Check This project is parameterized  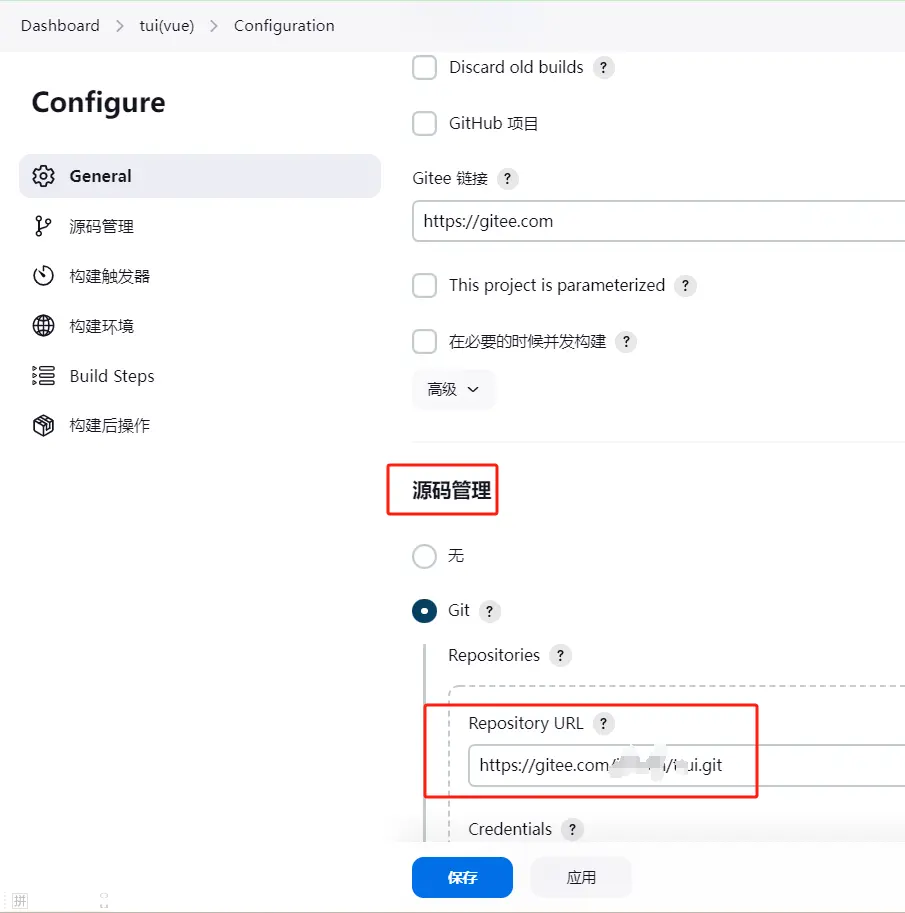(x=424, y=285)
